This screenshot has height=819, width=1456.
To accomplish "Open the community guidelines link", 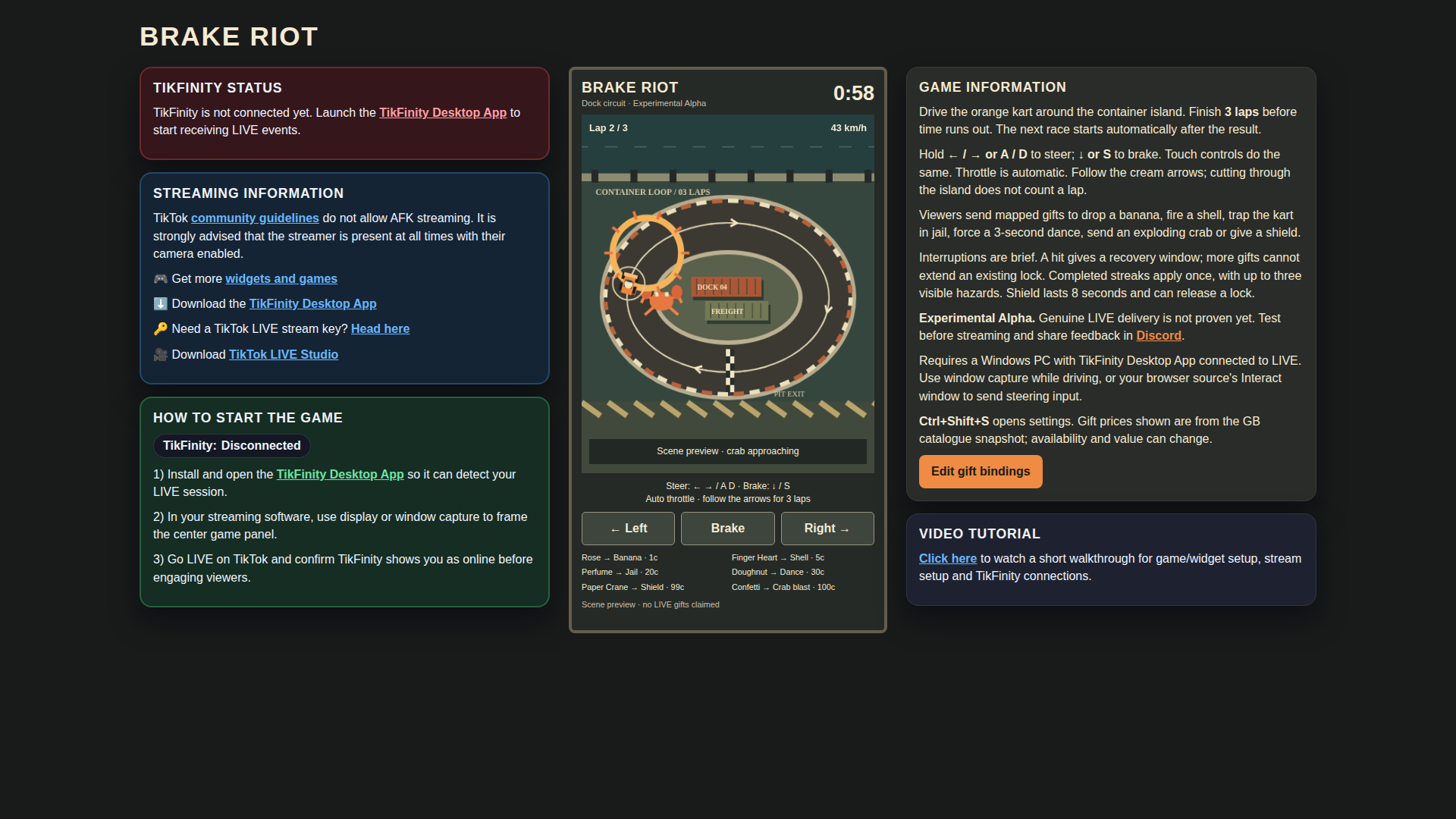I will coord(255,218).
